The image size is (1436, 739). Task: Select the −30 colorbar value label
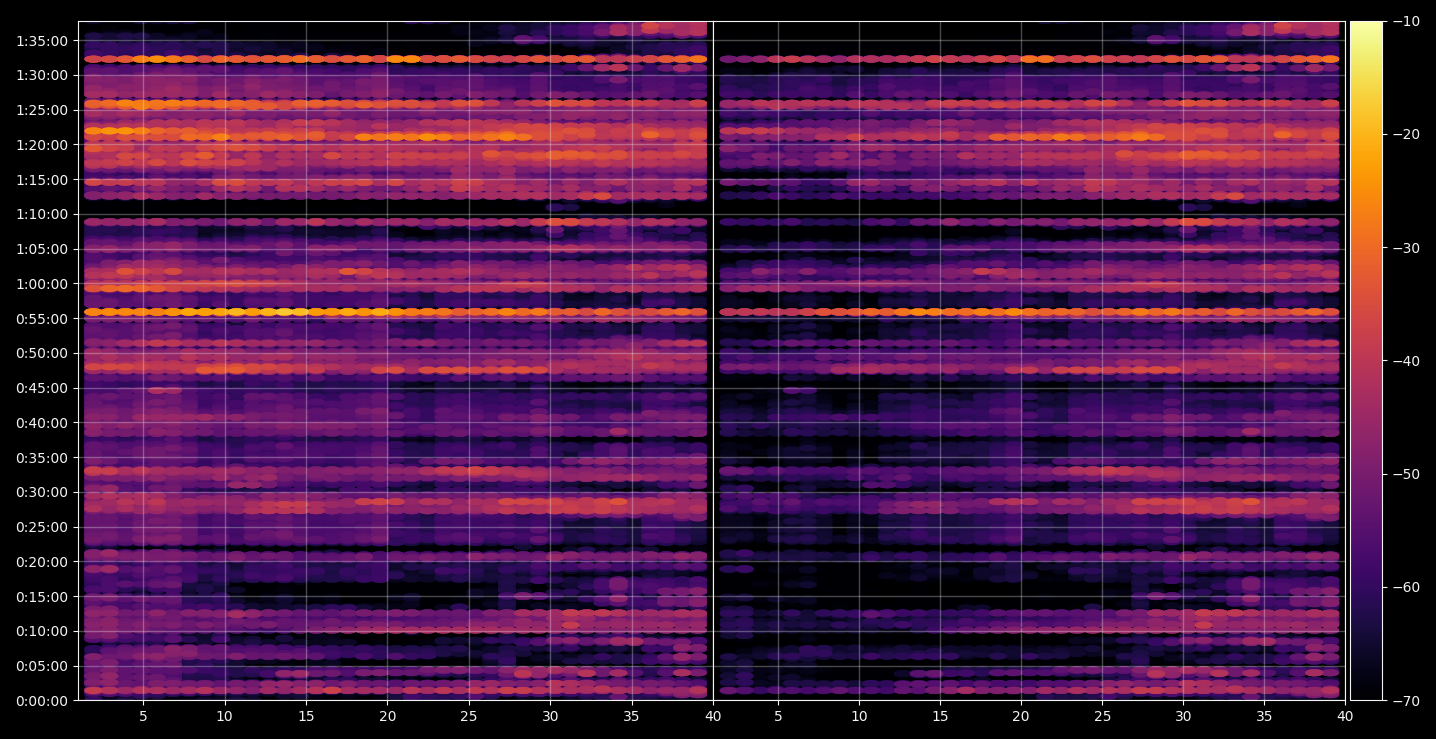point(1406,248)
